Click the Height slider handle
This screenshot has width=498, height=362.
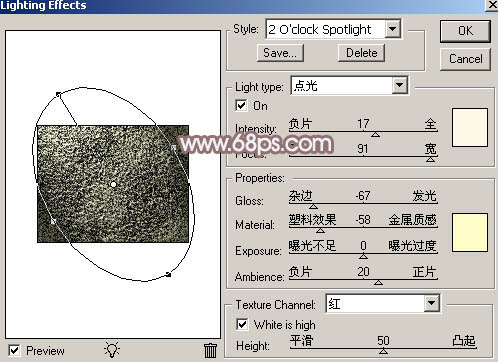383,351
